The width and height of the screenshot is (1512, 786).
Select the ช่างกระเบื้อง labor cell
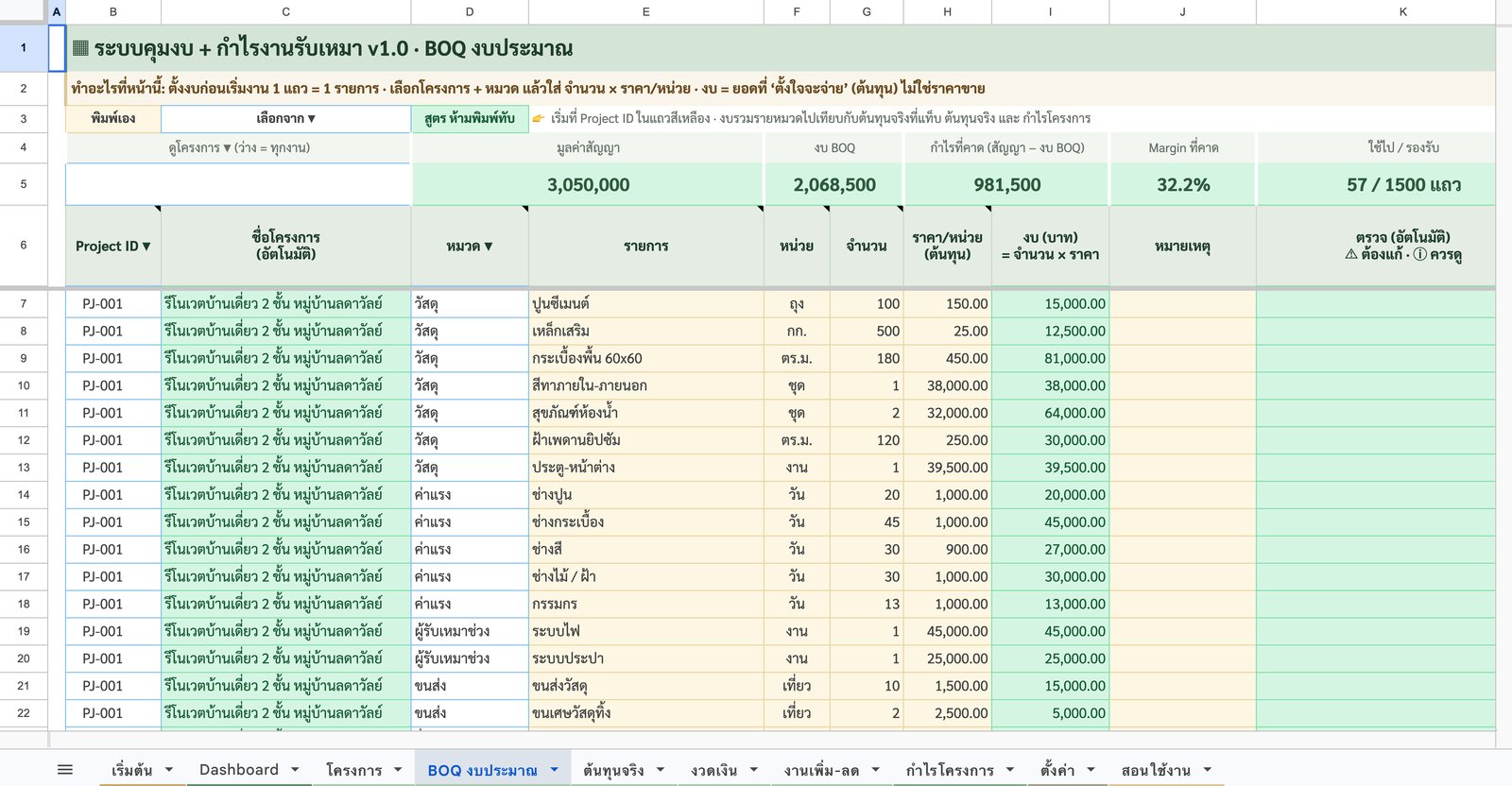[645, 522]
